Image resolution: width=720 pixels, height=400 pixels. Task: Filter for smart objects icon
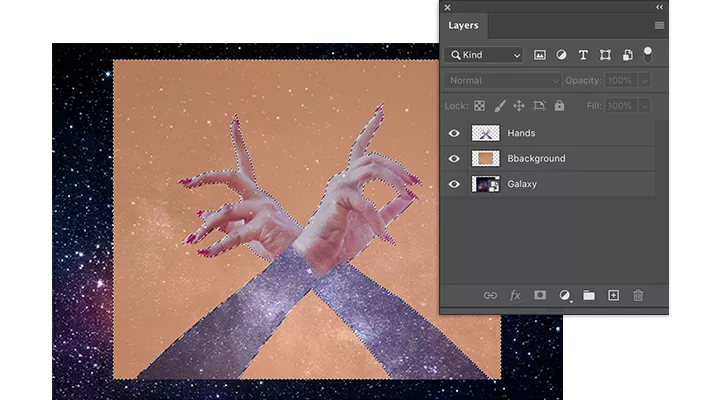pos(627,55)
